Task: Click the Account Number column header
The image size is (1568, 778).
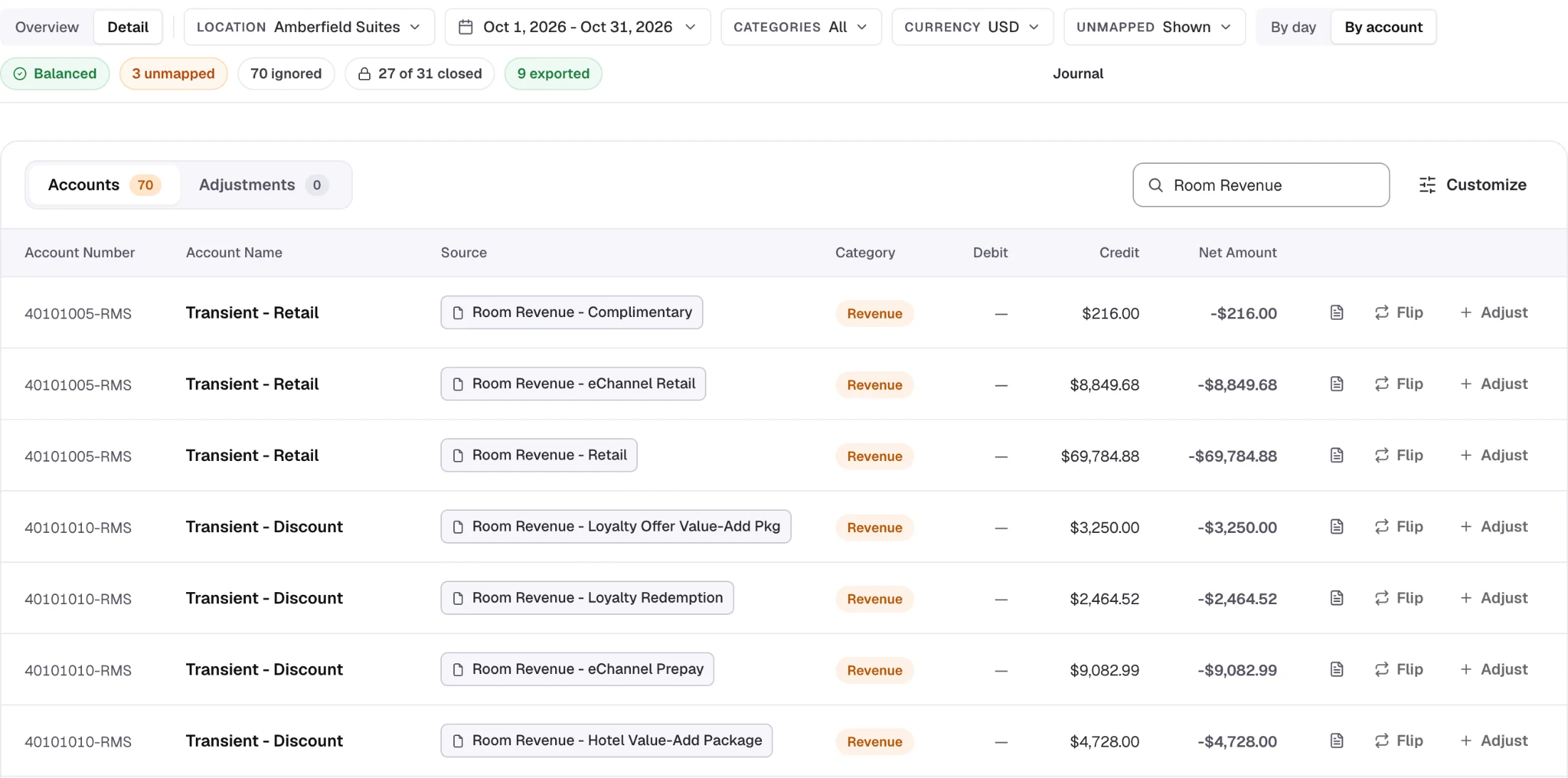Action: (80, 253)
